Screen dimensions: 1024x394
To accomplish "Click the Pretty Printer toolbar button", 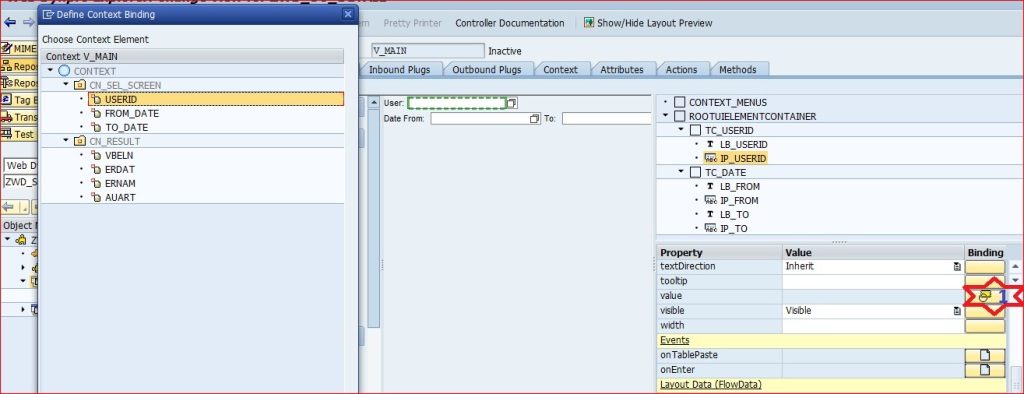I will point(412,23).
